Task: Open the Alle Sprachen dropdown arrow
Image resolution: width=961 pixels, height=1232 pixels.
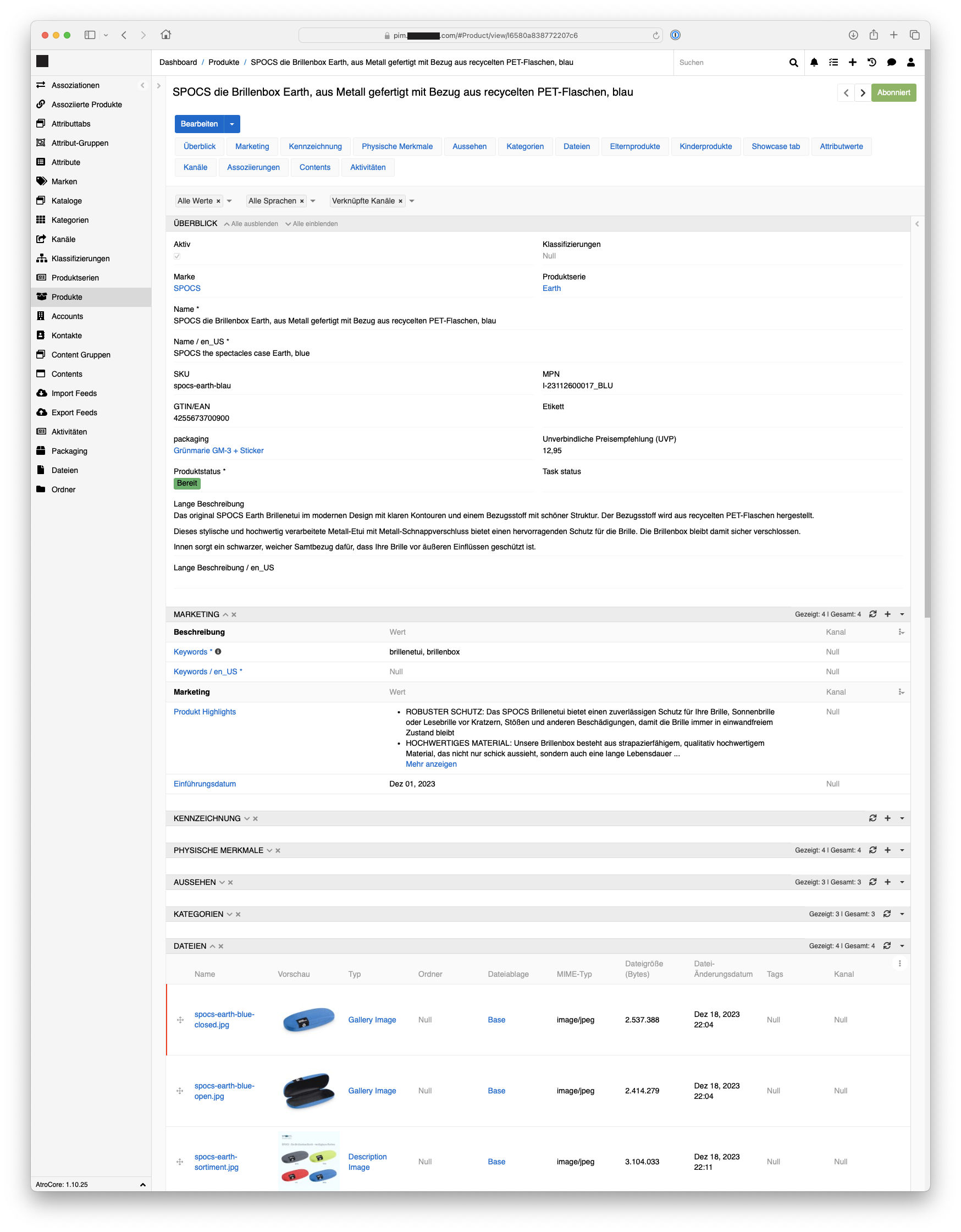Action: coord(313,201)
